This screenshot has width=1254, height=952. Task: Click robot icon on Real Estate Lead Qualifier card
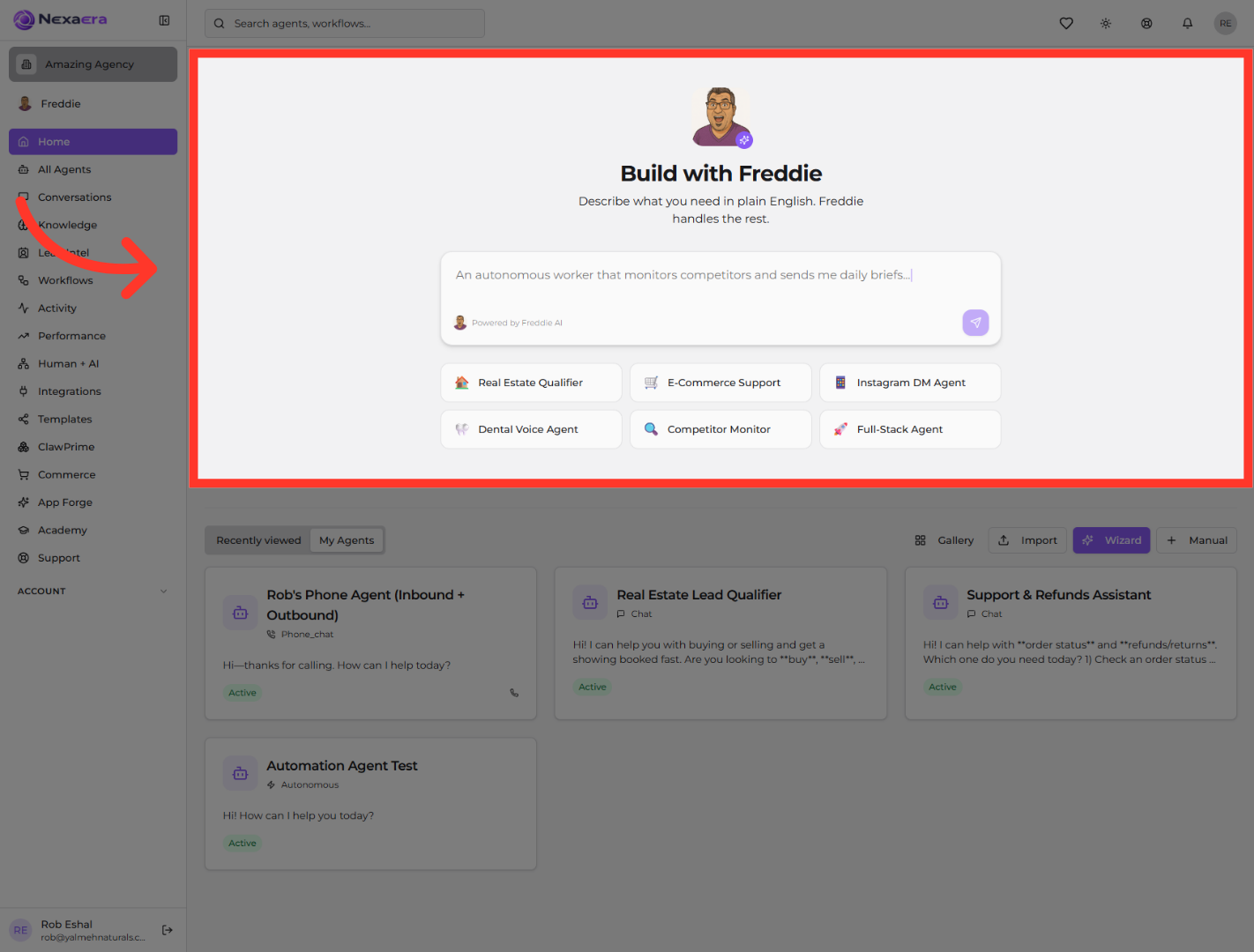click(x=590, y=603)
